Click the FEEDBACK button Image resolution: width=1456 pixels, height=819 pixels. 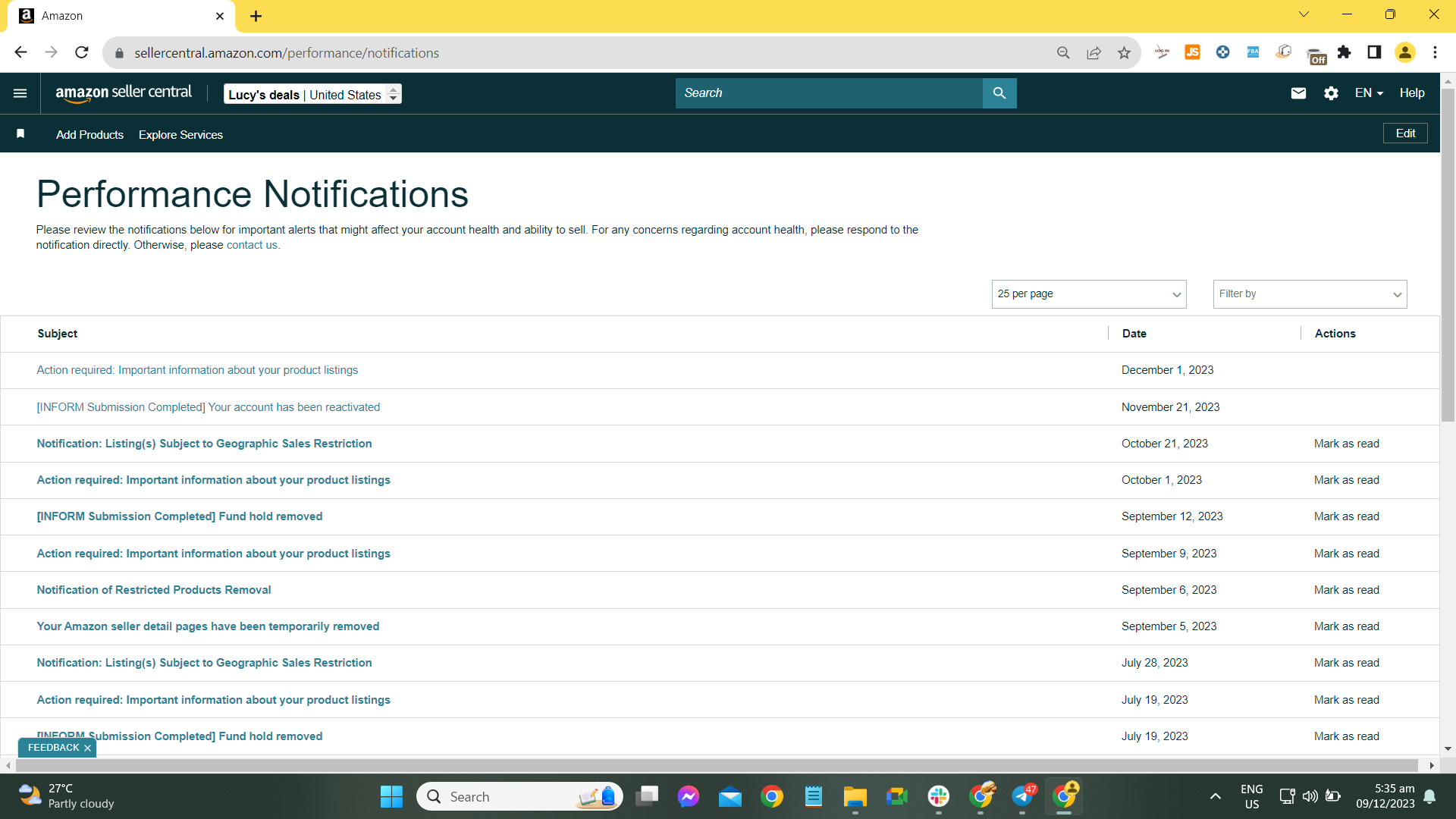[53, 748]
